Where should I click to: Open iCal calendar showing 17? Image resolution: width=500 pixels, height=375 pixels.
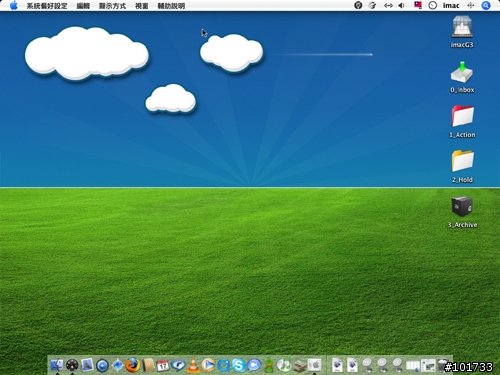tap(163, 366)
